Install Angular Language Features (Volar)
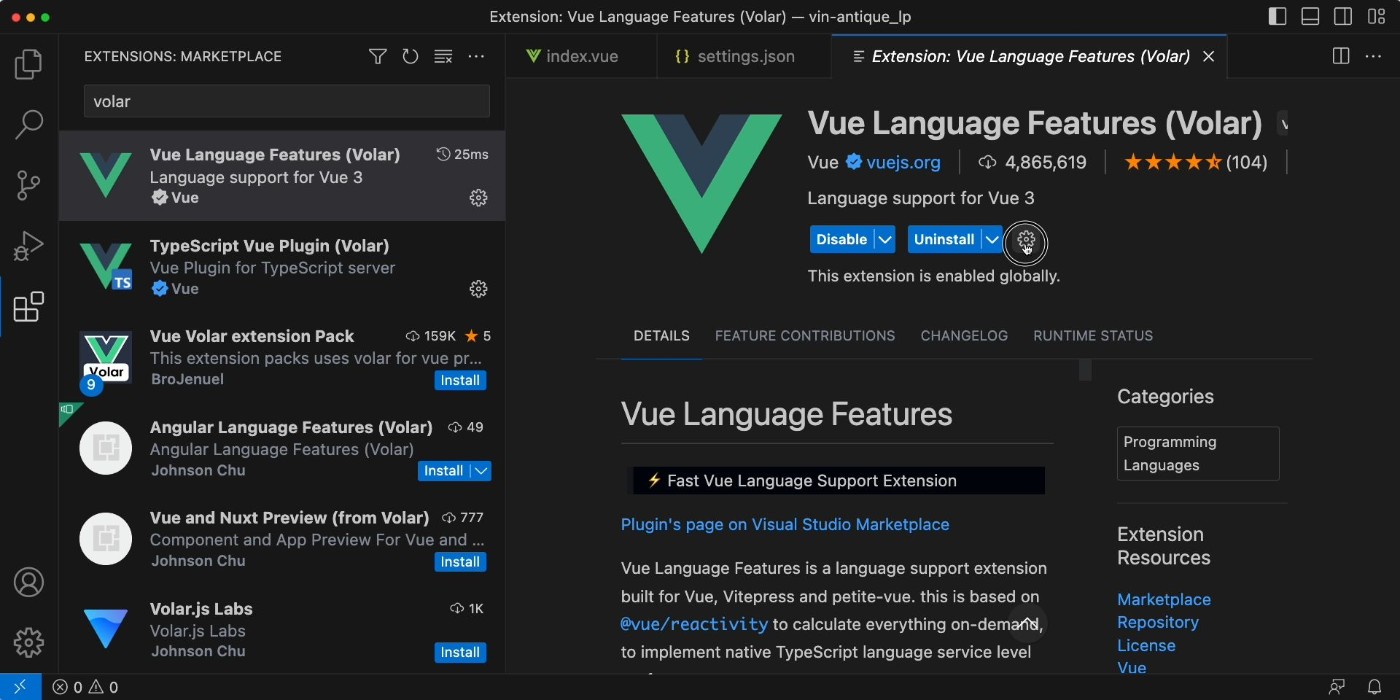The width and height of the screenshot is (1400, 700). click(444, 471)
